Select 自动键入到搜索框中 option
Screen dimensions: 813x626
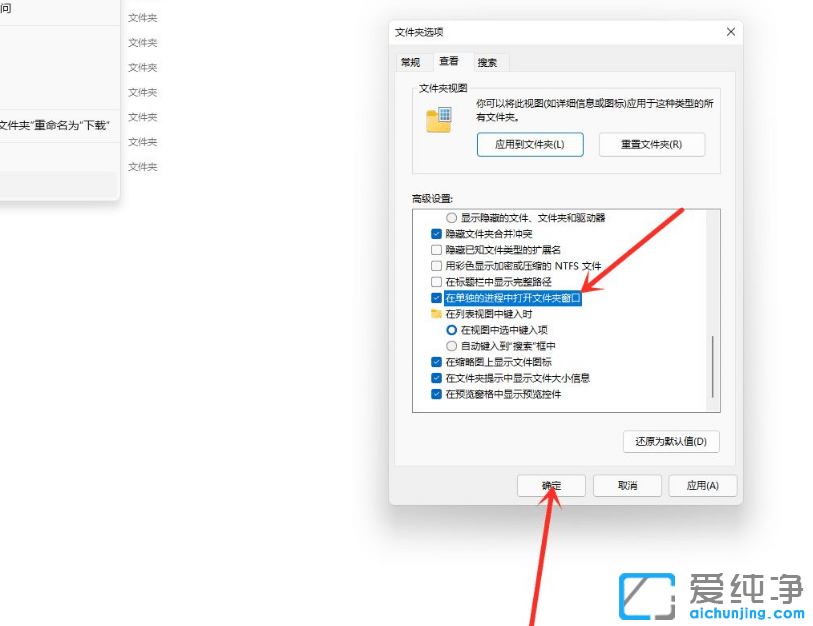pyautogui.click(x=452, y=346)
